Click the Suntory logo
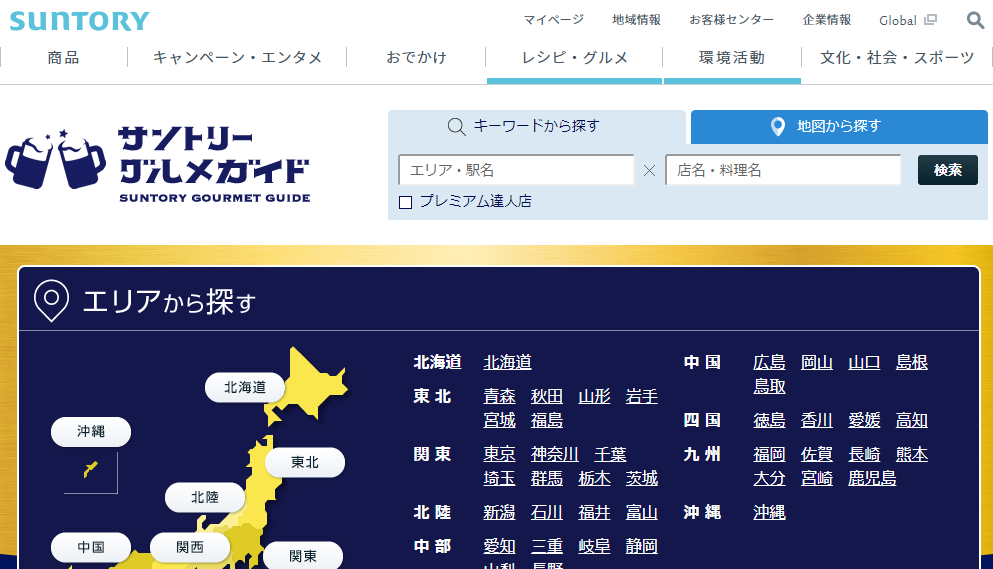The height and width of the screenshot is (569, 993). [79, 21]
